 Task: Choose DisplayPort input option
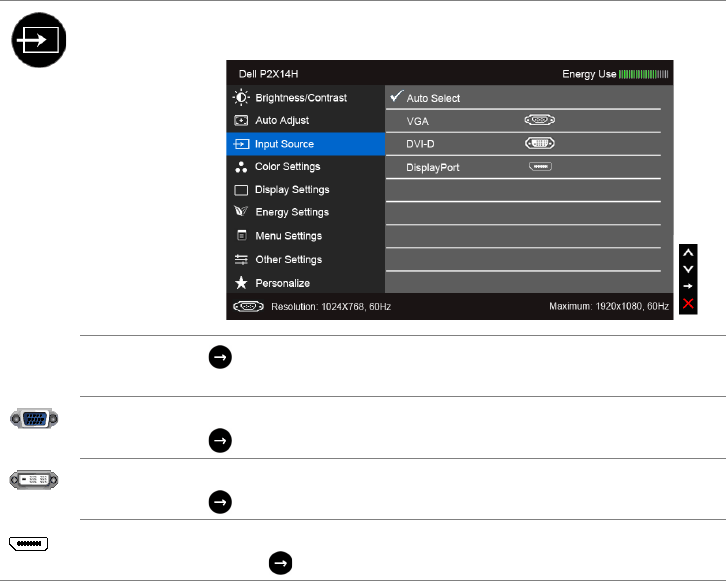click(523, 167)
